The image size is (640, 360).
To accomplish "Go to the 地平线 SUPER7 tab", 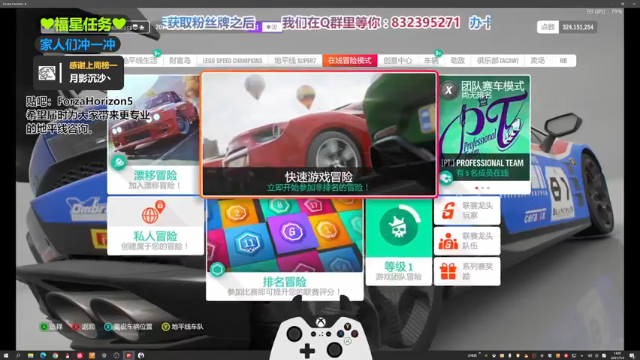I will [295, 60].
